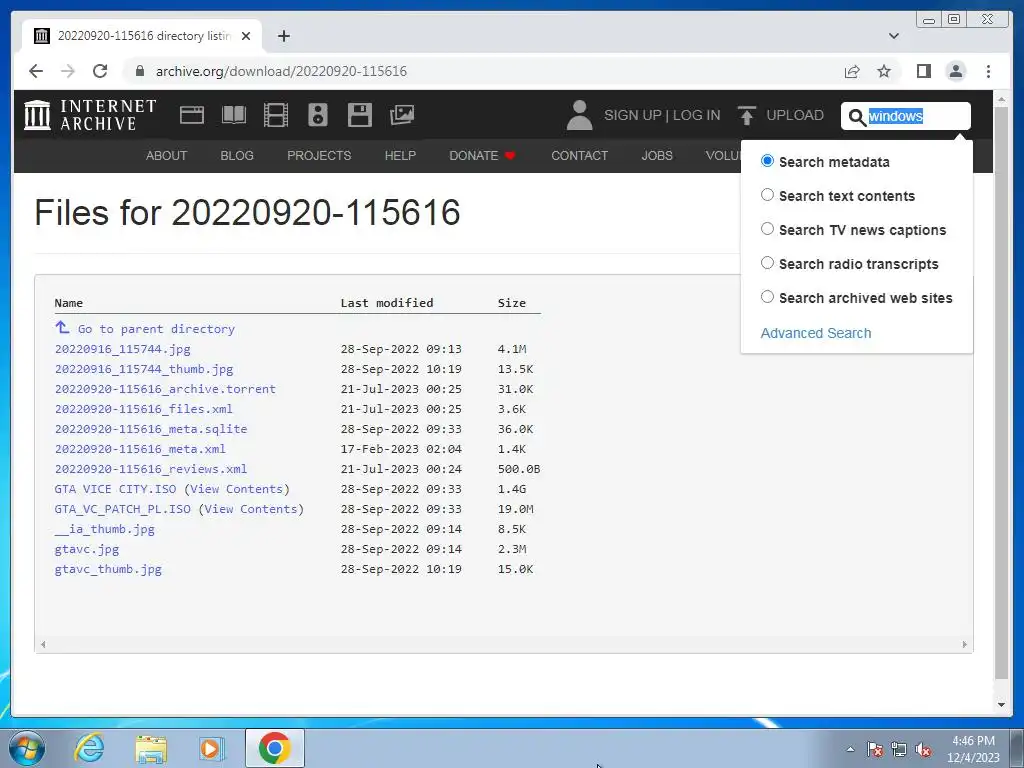The width and height of the screenshot is (1024, 768).
Task: Reload the page
Action: pyautogui.click(x=100, y=71)
